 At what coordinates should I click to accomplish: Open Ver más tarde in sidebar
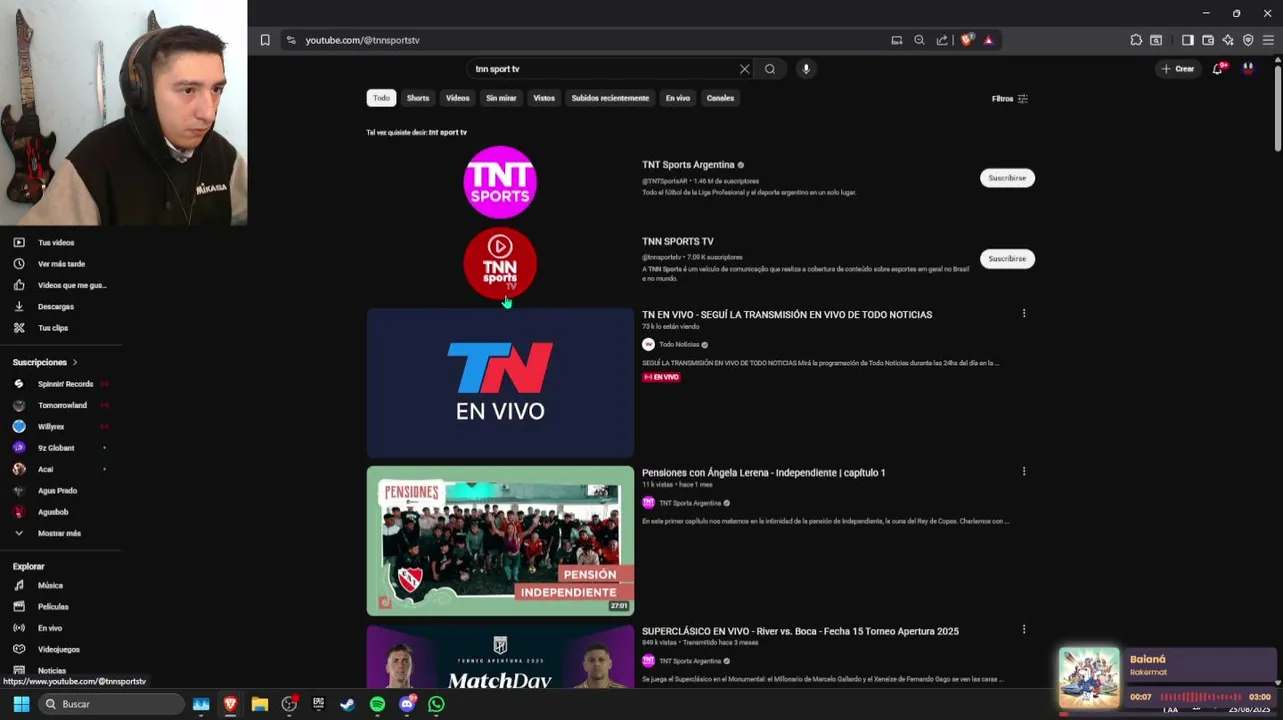pyautogui.click(x=61, y=264)
